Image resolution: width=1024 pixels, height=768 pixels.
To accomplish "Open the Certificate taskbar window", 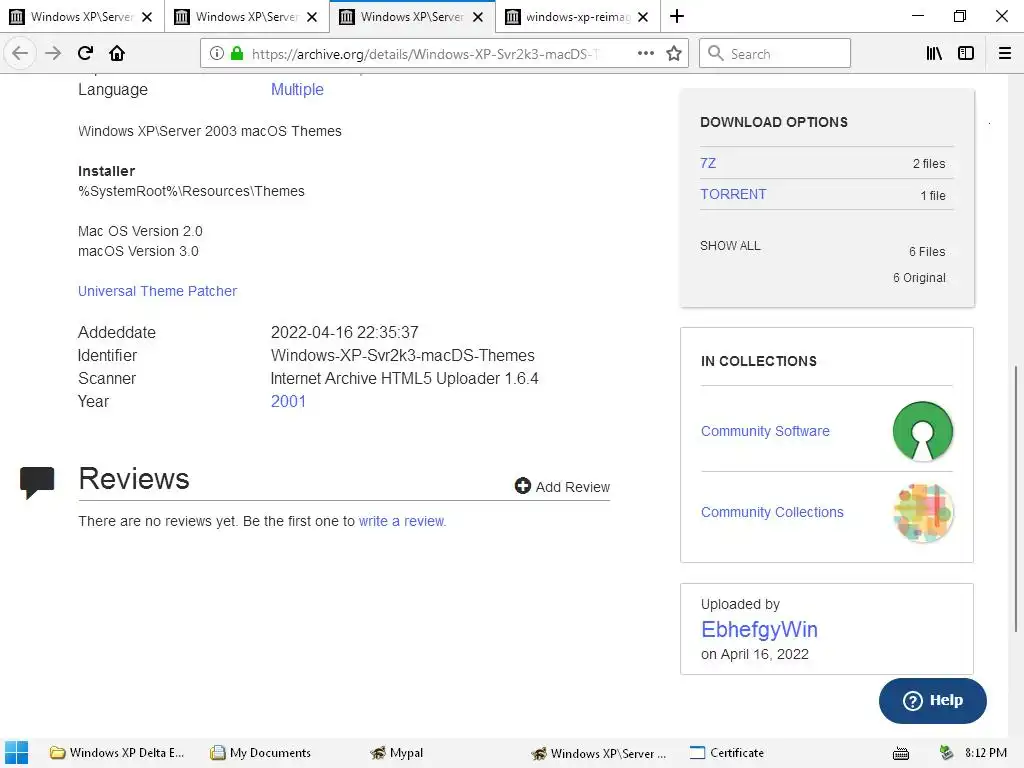I will click(727, 753).
